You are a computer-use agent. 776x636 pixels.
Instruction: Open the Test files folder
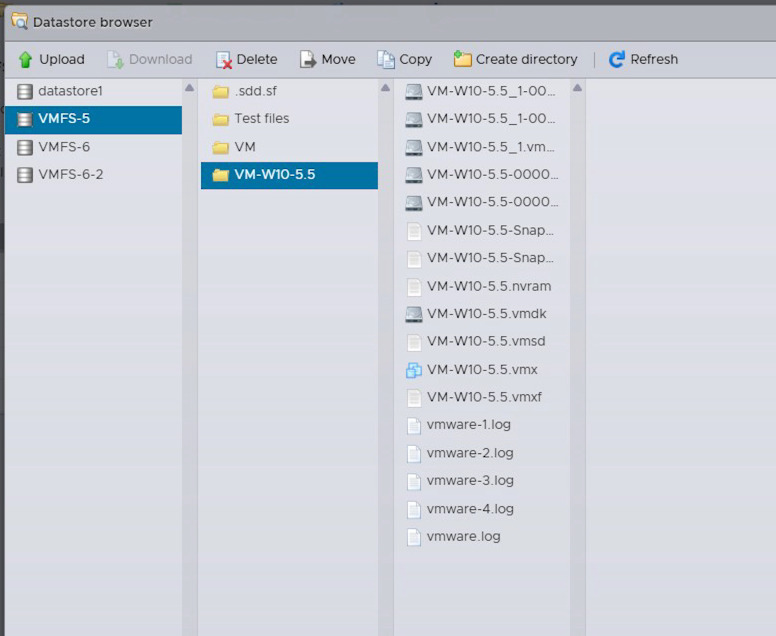(289, 119)
